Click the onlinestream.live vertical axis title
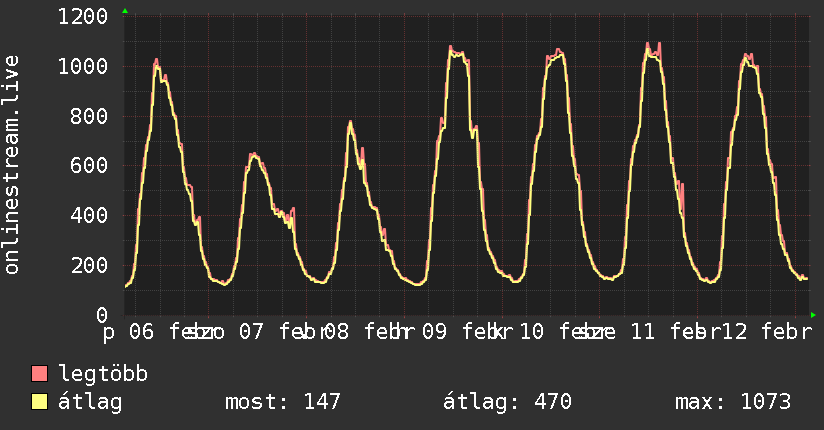This screenshot has height=430, width=824. (11, 165)
